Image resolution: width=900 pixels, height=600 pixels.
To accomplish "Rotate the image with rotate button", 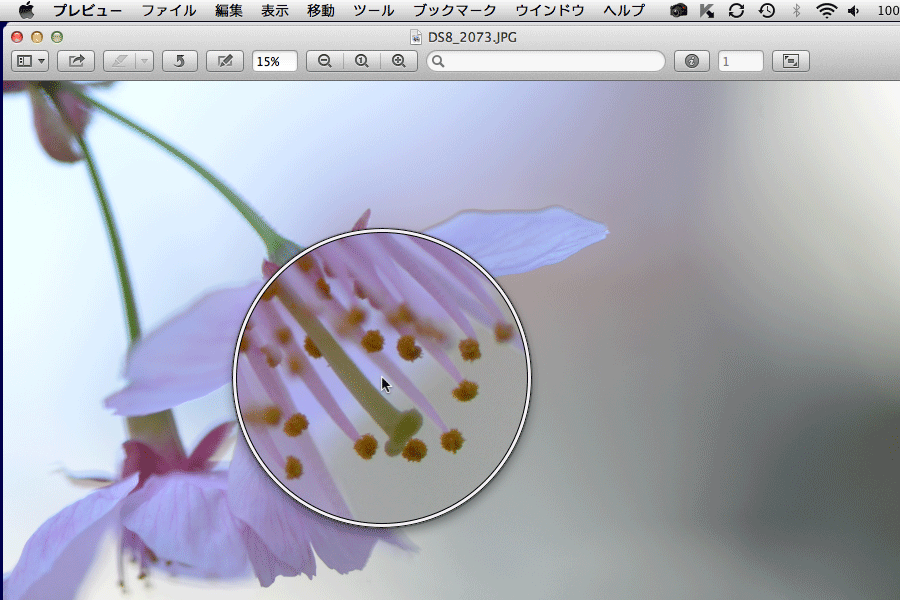I will 179,61.
